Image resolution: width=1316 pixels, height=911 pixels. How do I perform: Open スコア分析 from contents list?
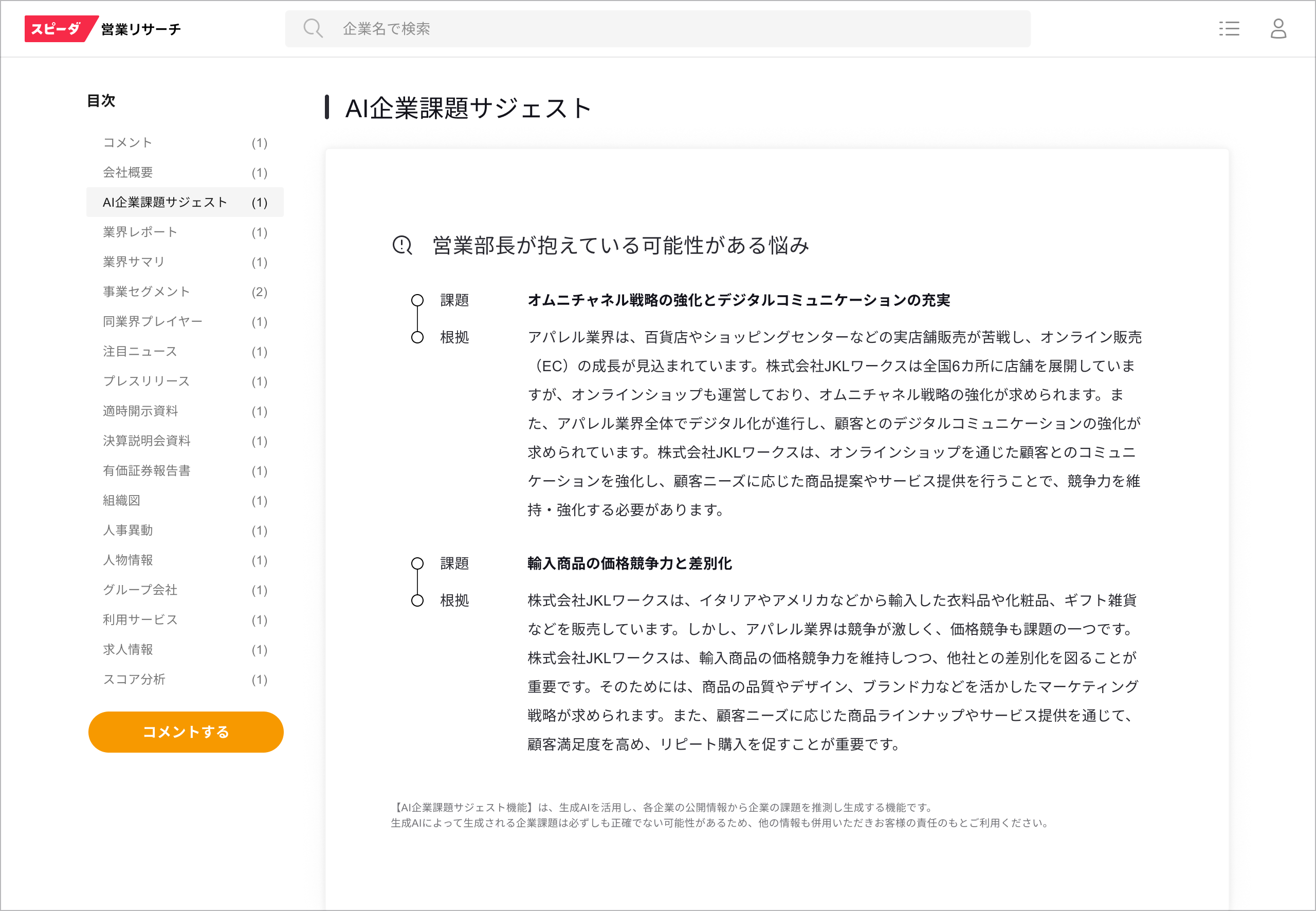[134, 679]
